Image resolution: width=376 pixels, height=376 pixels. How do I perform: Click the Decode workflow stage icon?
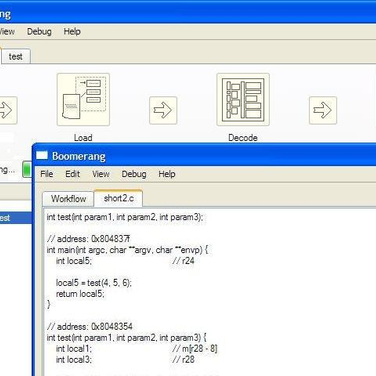pyautogui.click(x=243, y=100)
